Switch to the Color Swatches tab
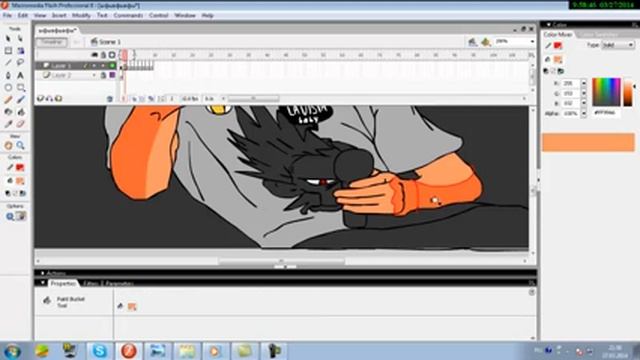 click(x=599, y=35)
